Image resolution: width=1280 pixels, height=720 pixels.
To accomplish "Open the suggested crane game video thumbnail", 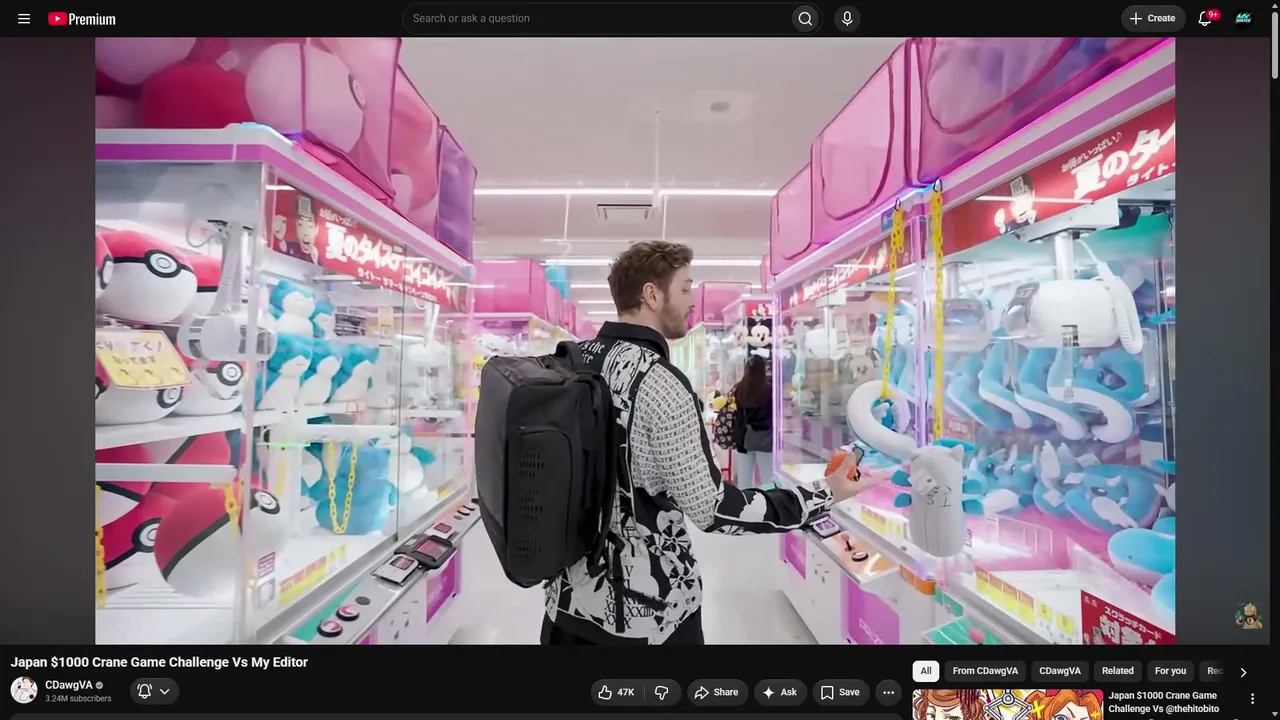I will pos(1007,704).
